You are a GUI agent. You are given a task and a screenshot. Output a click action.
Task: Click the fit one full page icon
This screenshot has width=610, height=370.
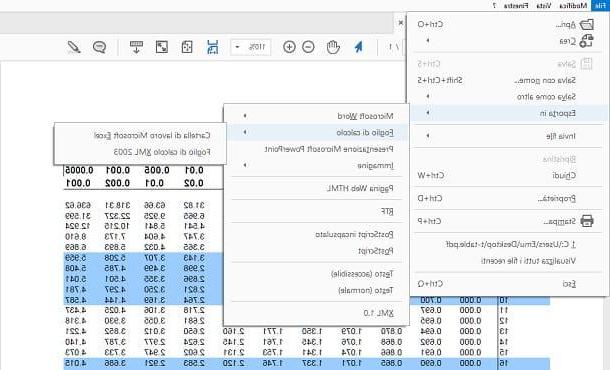pyautogui.click(x=187, y=47)
